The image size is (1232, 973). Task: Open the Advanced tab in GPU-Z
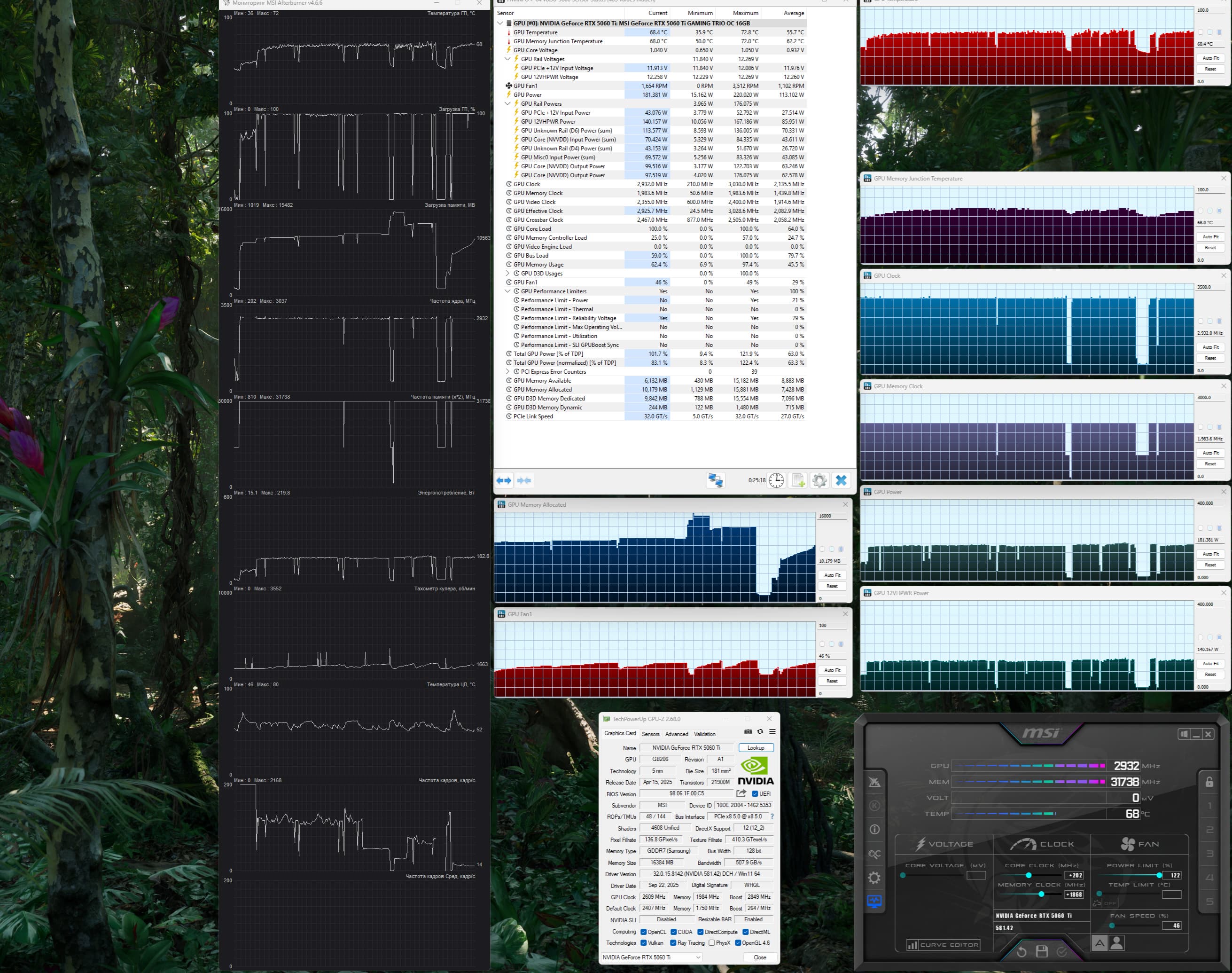(676, 734)
